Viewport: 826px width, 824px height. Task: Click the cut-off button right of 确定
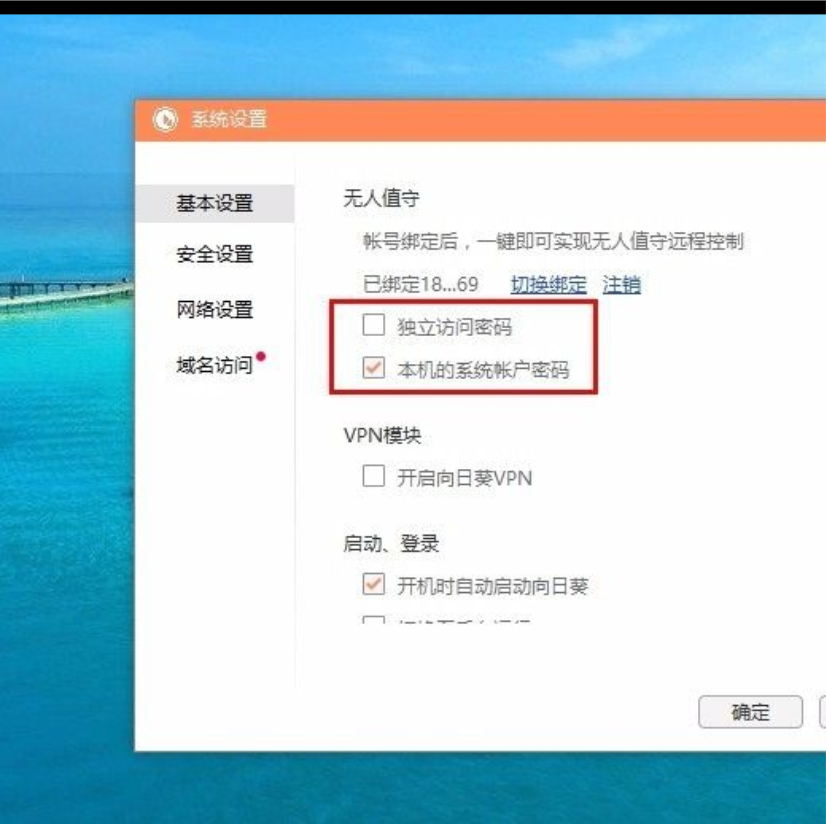point(822,712)
